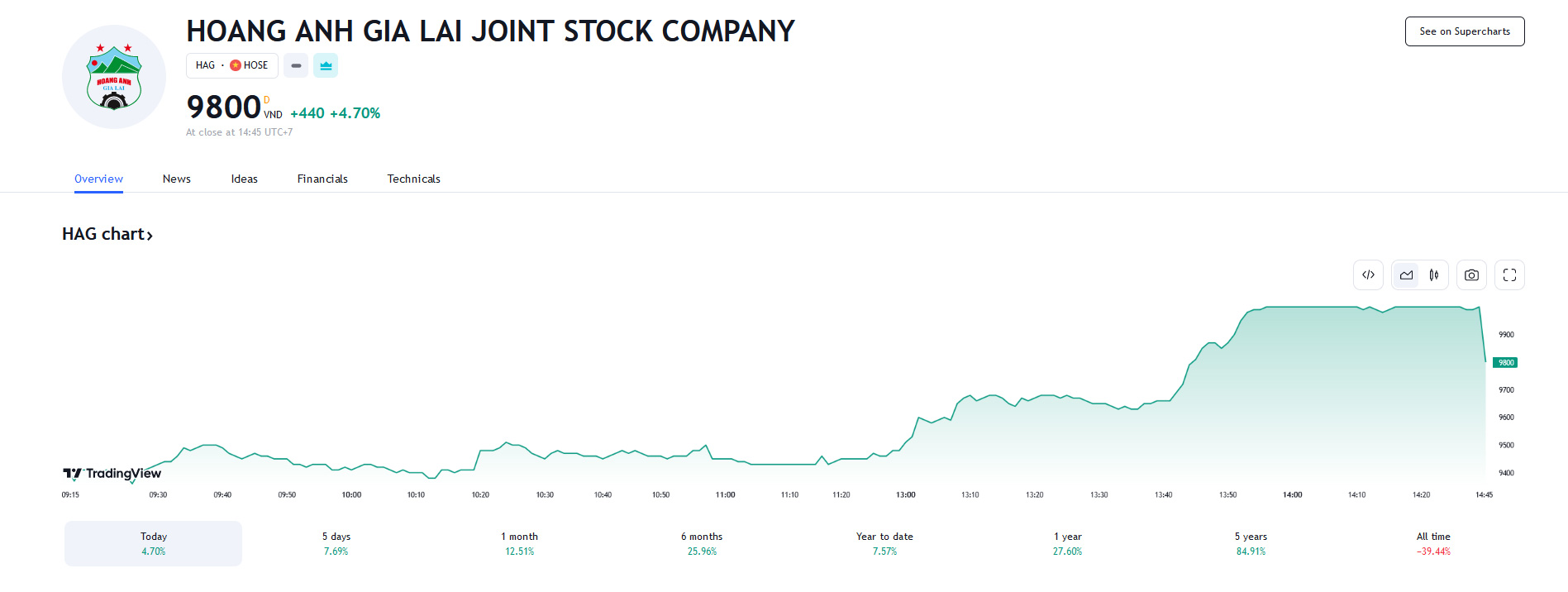Take a chart snapshot with camera icon

(x=1471, y=275)
